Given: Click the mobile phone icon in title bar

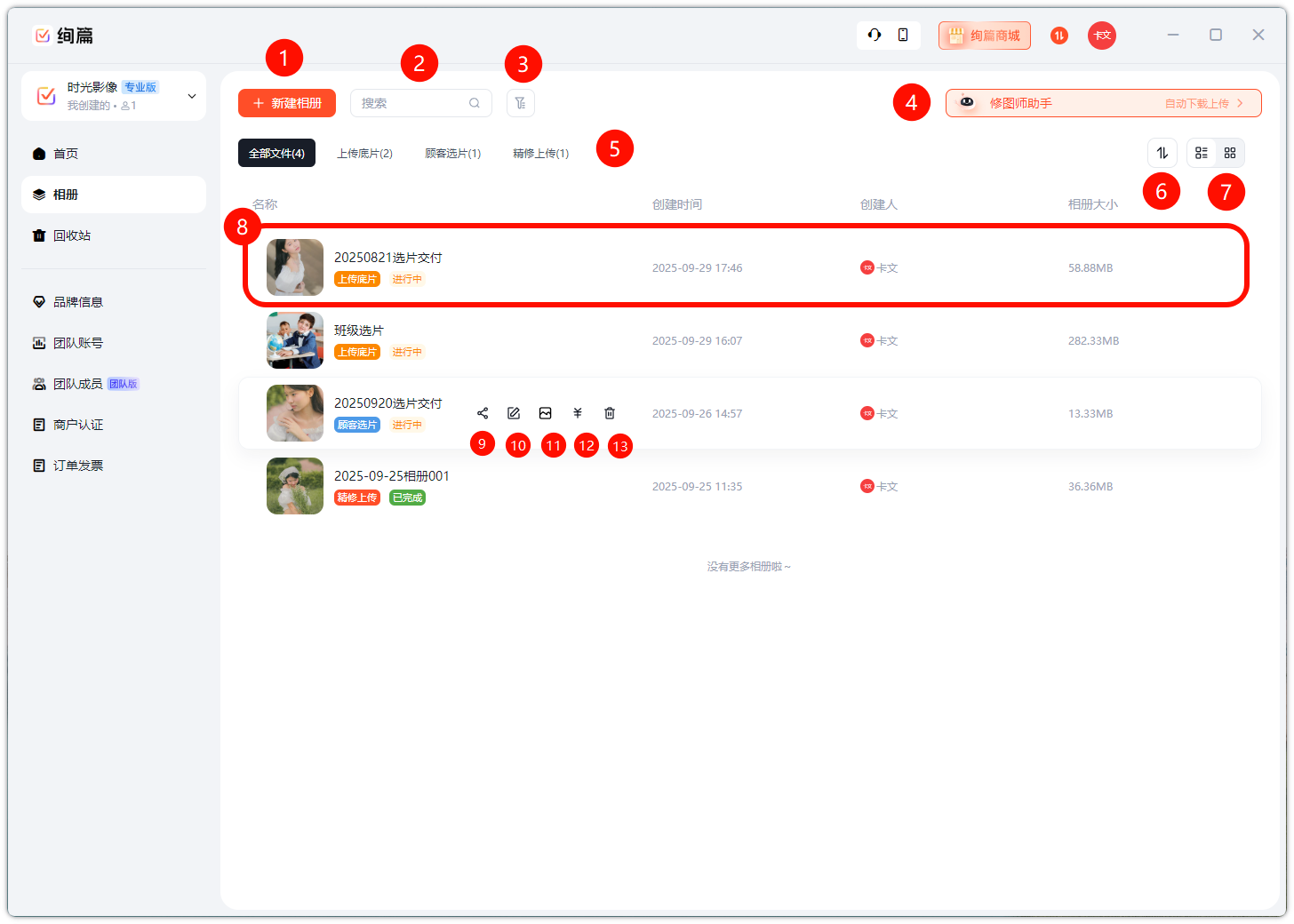Looking at the screenshot, I should point(903,35).
